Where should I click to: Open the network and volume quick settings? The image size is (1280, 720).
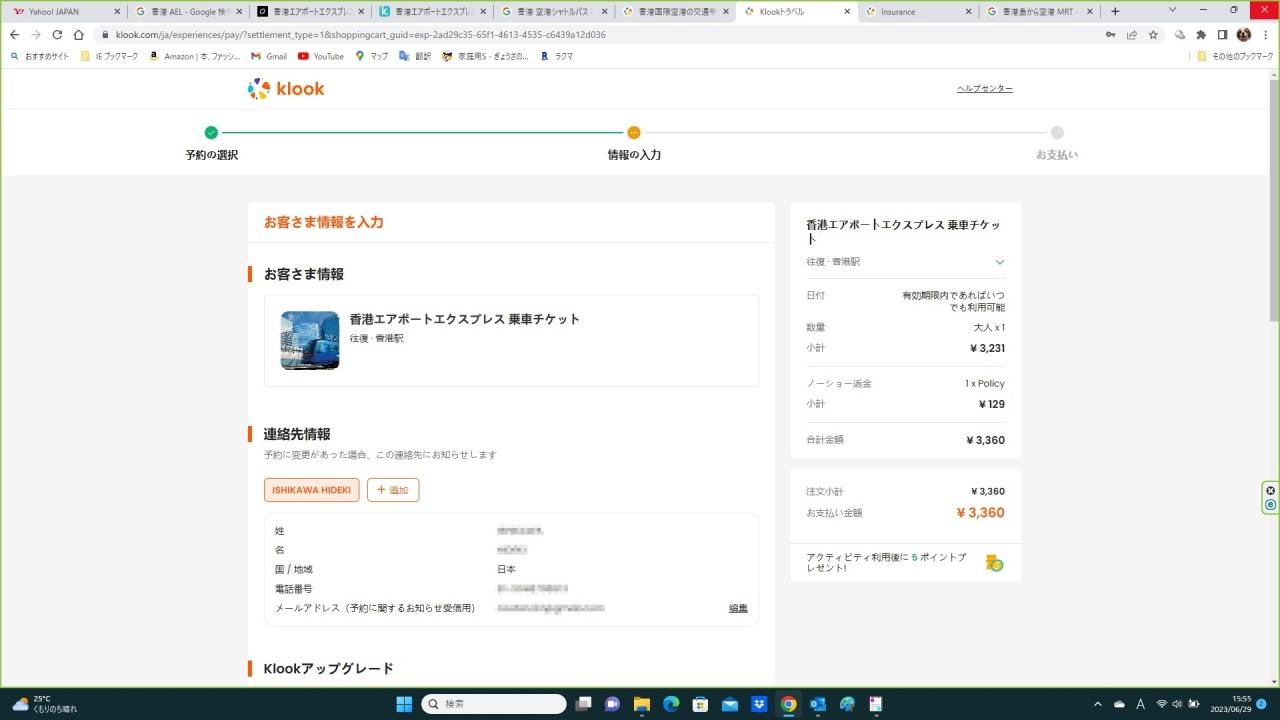coord(1177,704)
